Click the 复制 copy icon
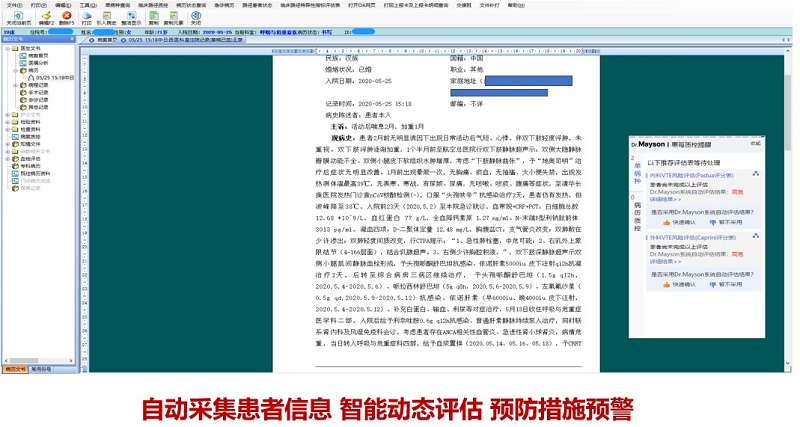This screenshot has width=800, height=427. [x=154, y=18]
